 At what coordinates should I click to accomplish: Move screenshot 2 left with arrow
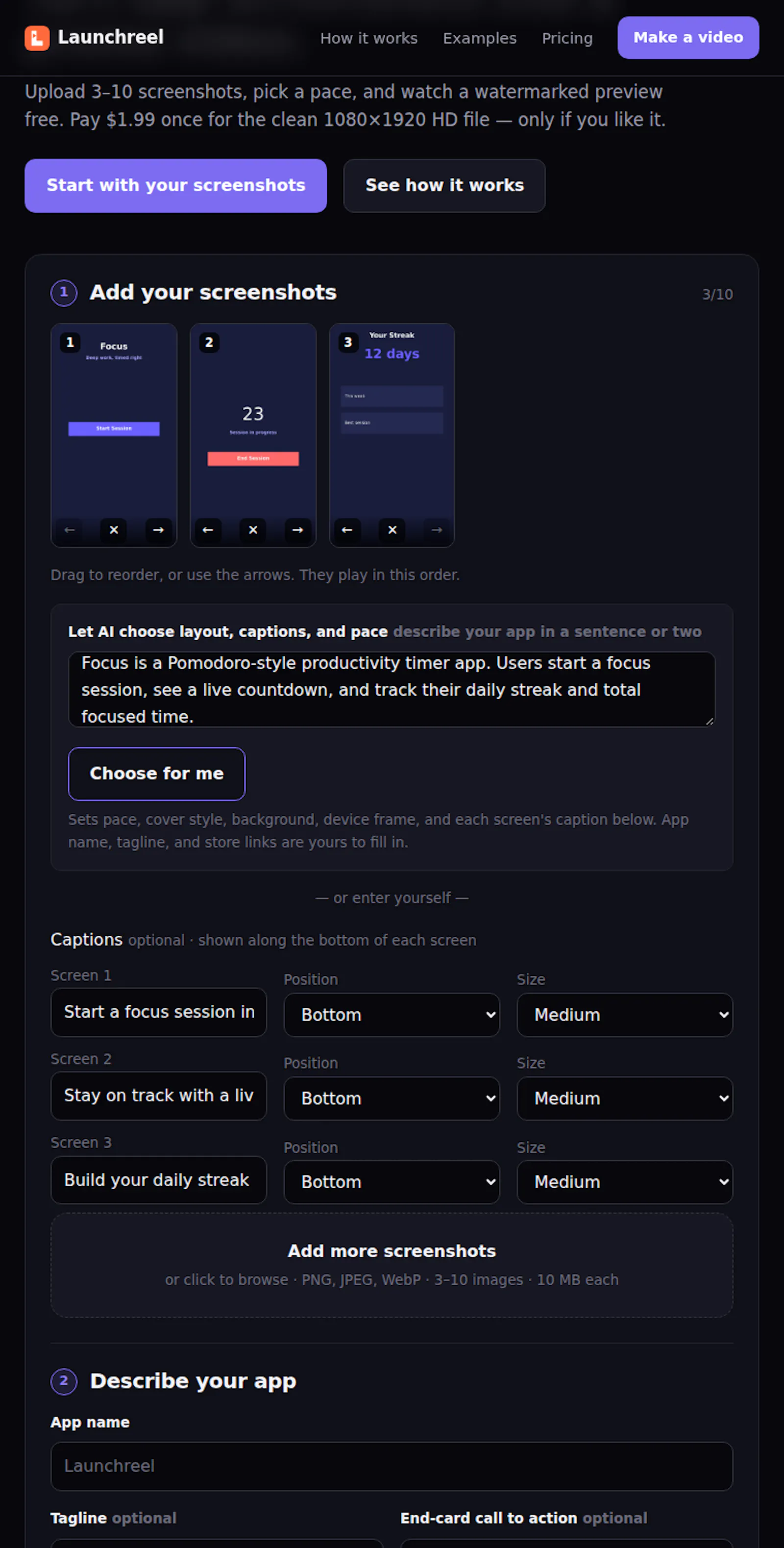coord(208,529)
